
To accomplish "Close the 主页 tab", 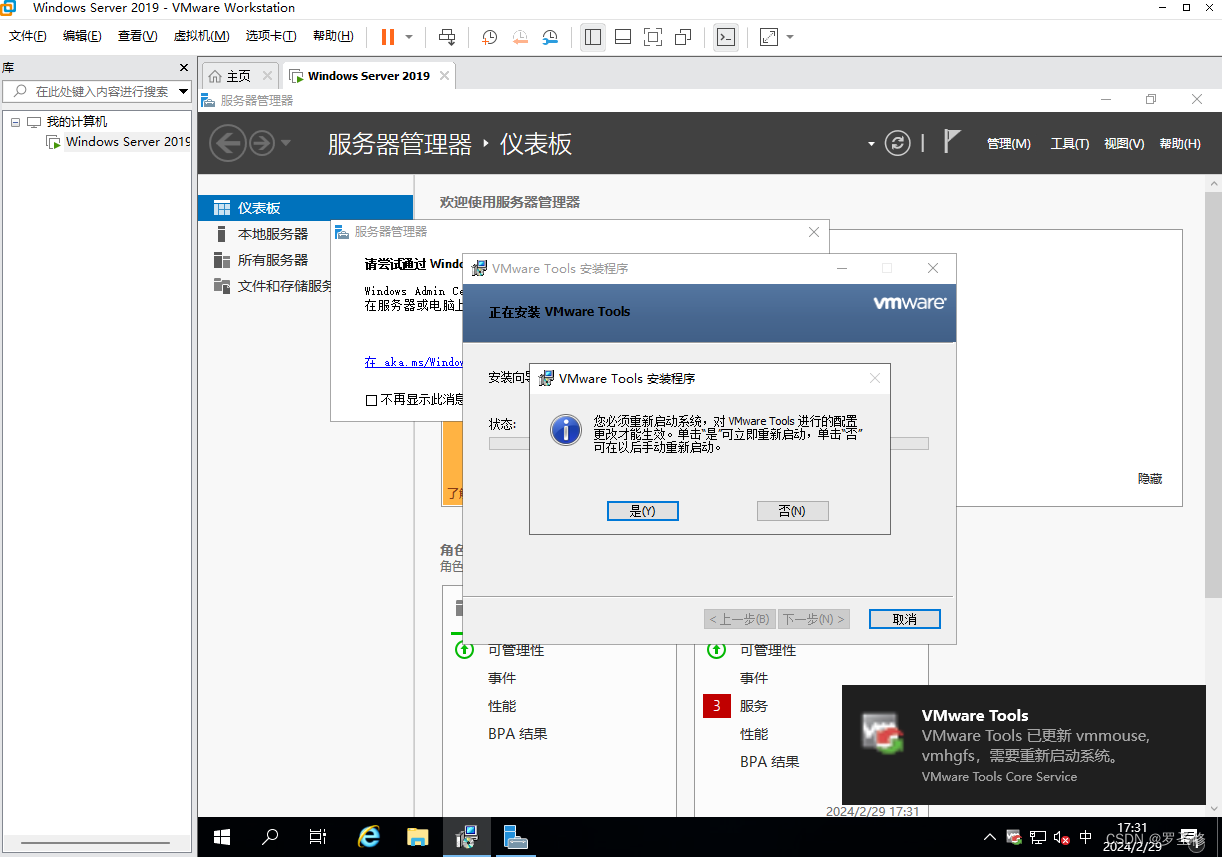I will click(x=267, y=75).
